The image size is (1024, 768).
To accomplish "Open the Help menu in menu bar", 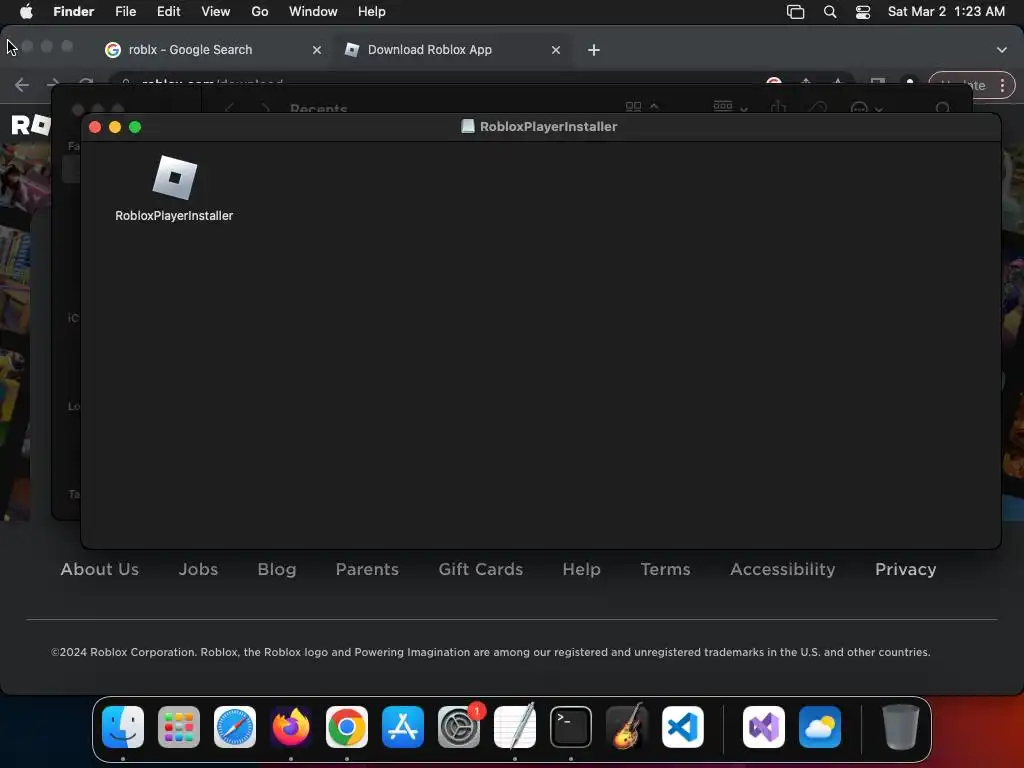I will tap(372, 12).
